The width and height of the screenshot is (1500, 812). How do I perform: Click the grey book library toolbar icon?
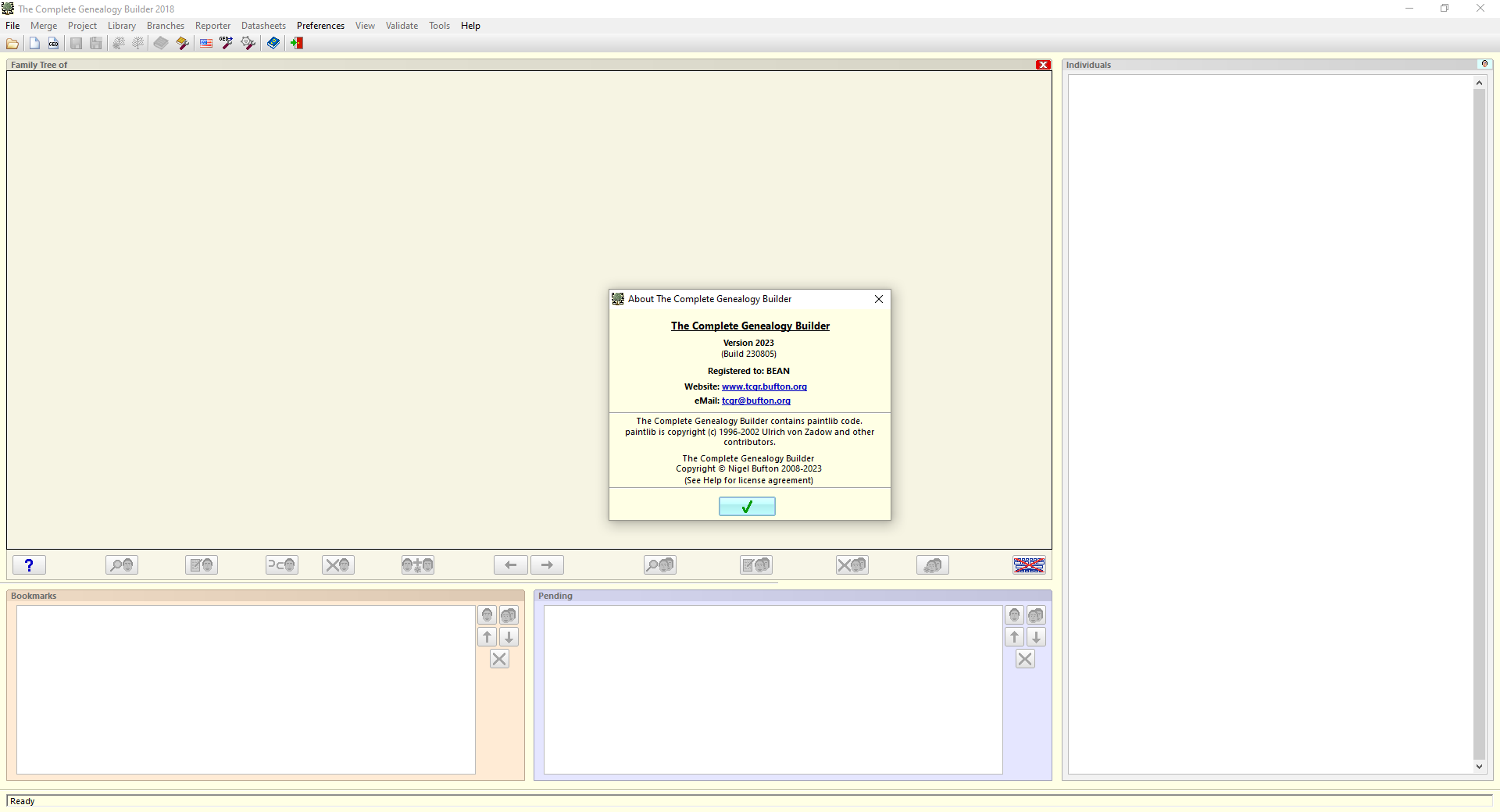(161, 44)
